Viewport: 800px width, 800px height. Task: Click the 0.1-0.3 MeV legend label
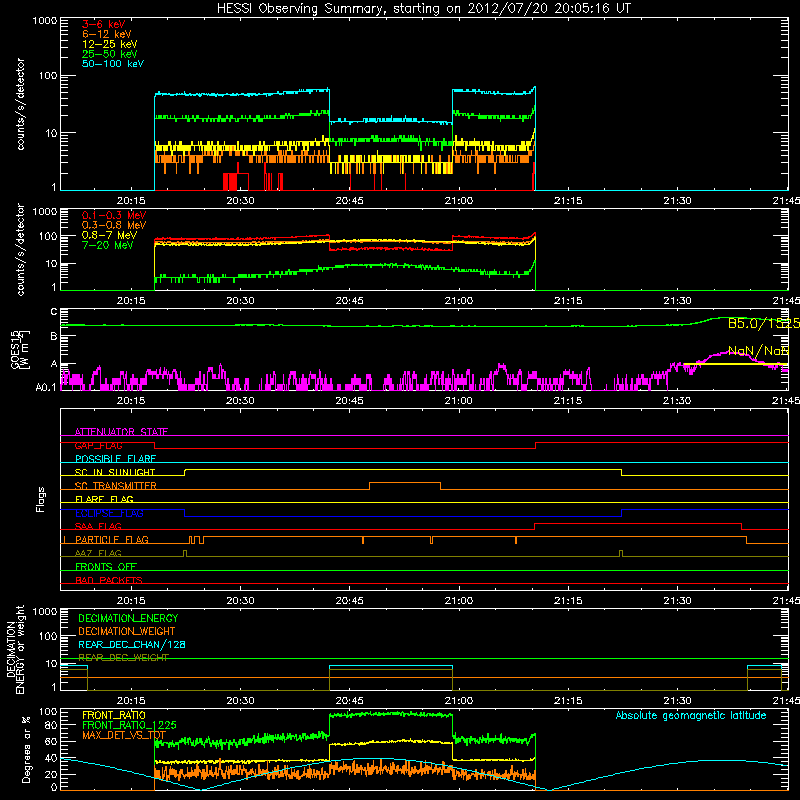(x=114, y=215)
